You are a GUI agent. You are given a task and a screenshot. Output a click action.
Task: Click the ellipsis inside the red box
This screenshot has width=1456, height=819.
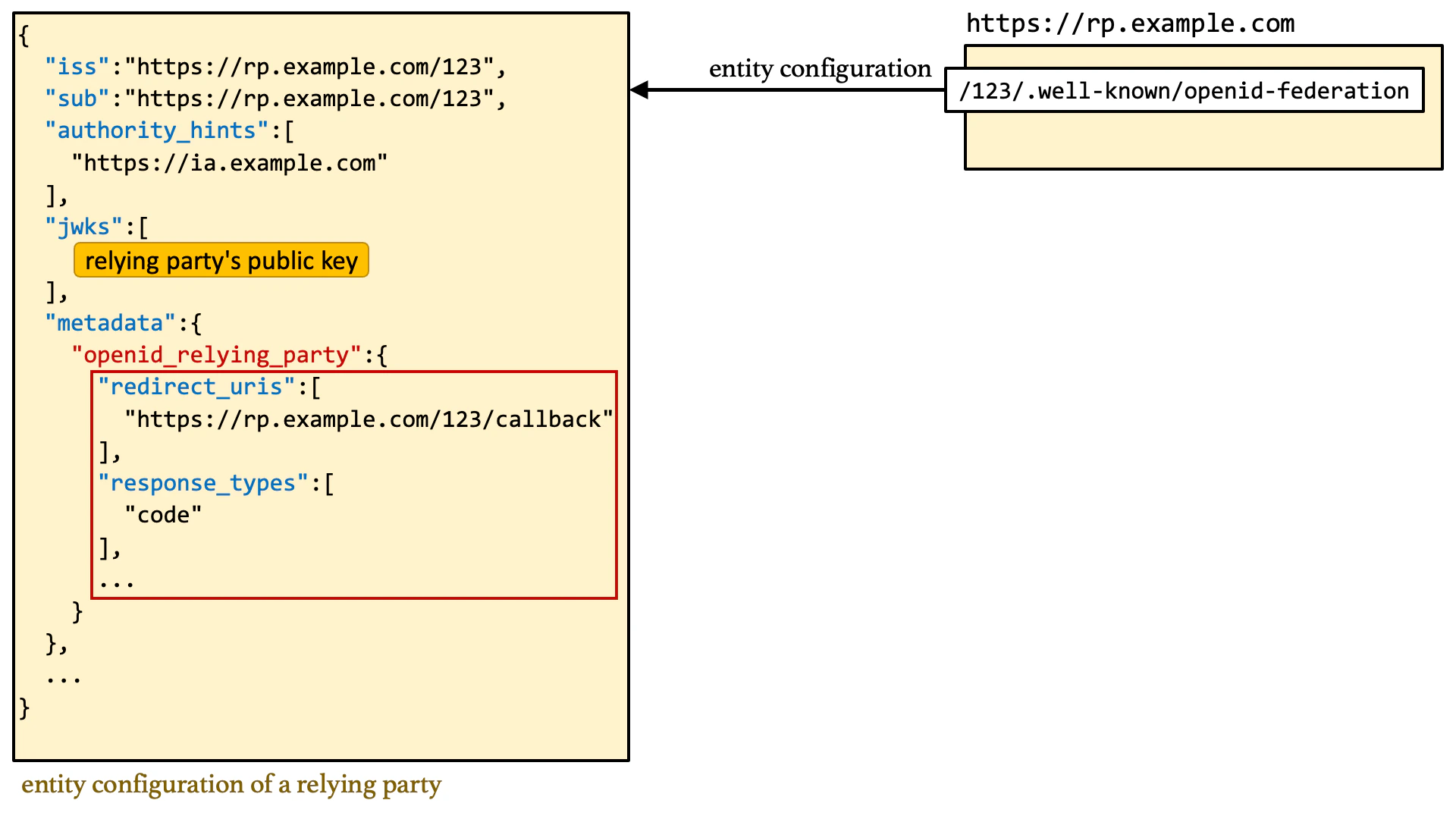tap(117, 583)
